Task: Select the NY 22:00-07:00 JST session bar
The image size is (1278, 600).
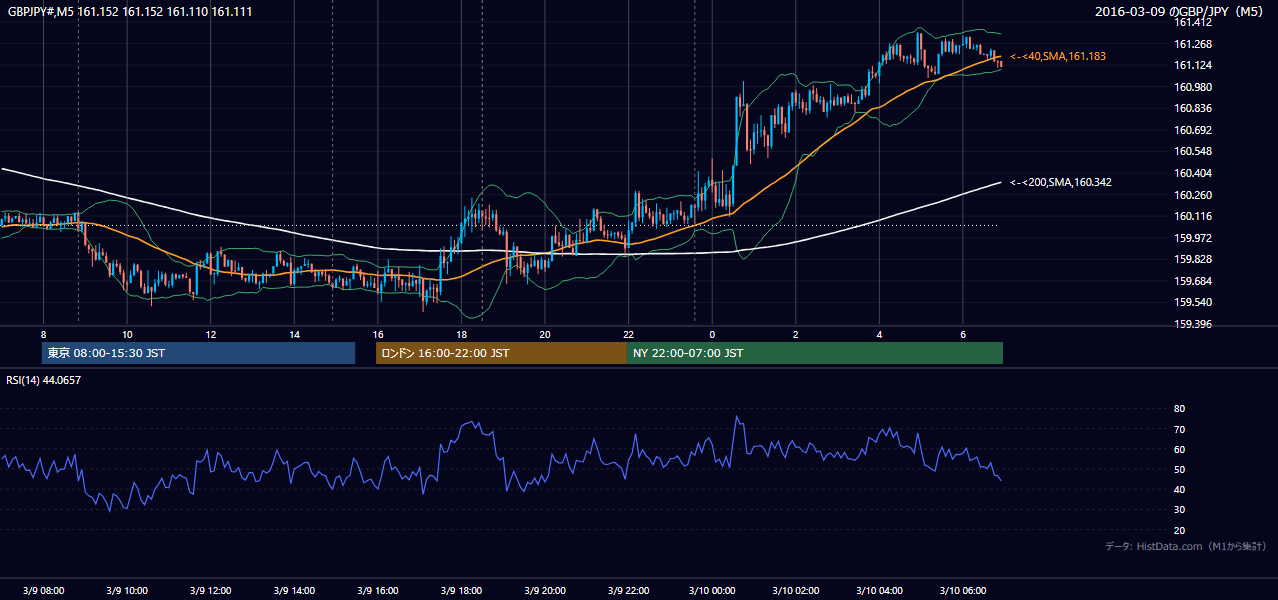Action: pos(815,353)
